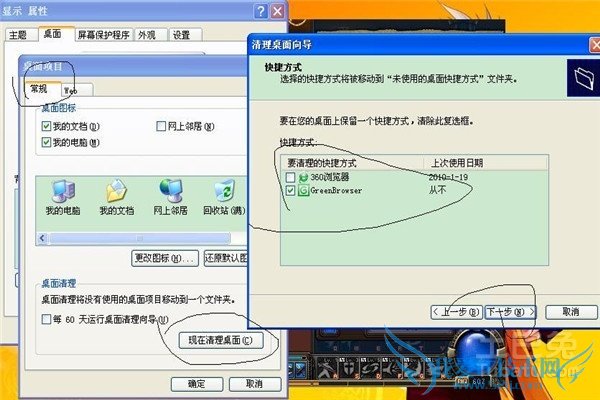Select the Web tab in 桌面项目

tap(76, 90)
